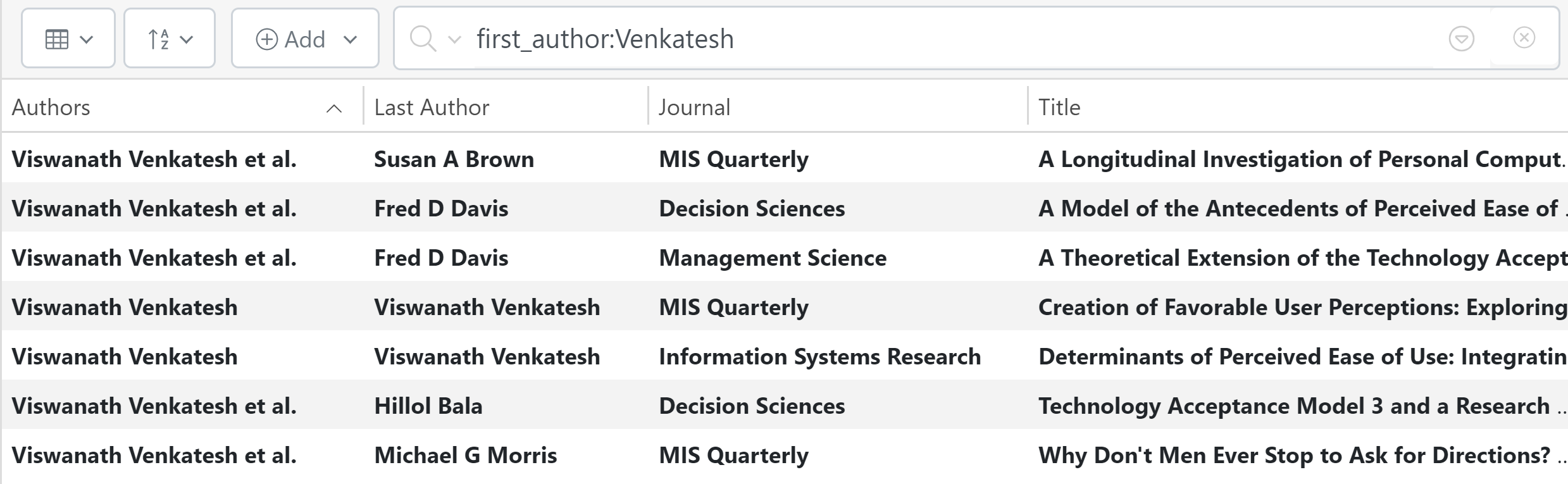Click the search field containing first_author:Venkatesh
The height and width of the screenshot is (484, 1568).
click(x=886, y=39)
